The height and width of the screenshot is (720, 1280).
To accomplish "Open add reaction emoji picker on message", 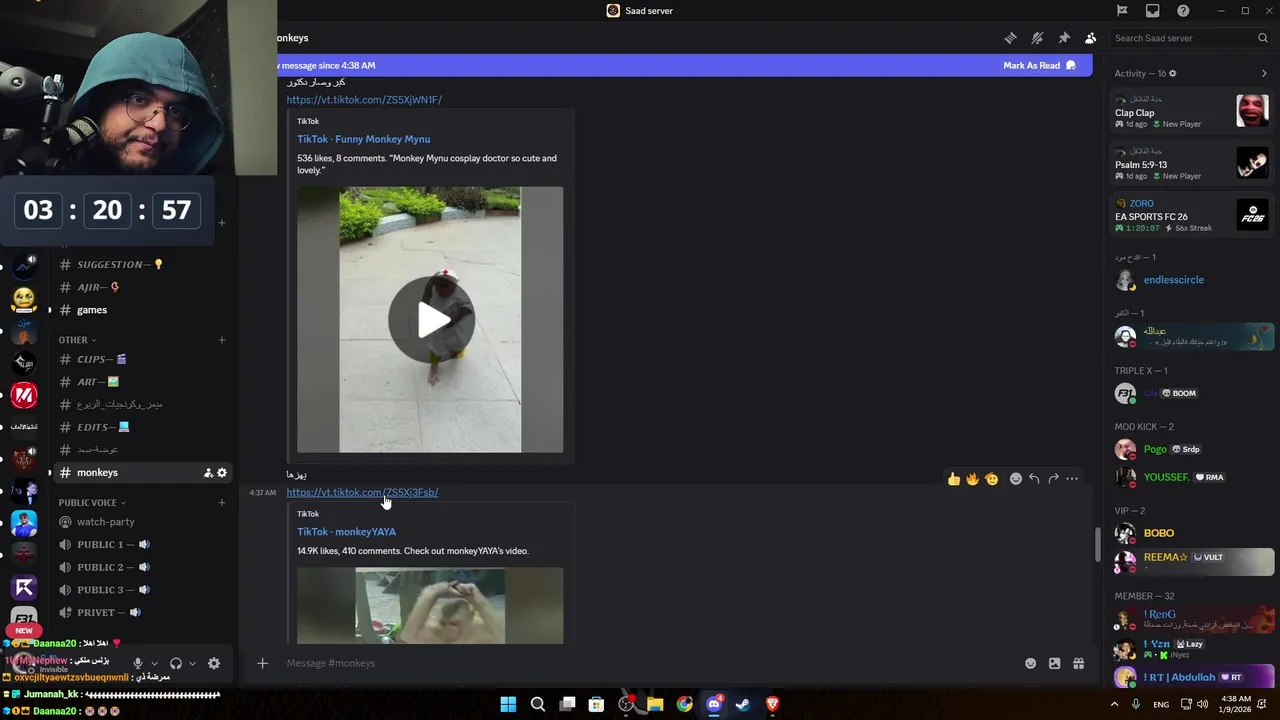I will point(1016,479).
